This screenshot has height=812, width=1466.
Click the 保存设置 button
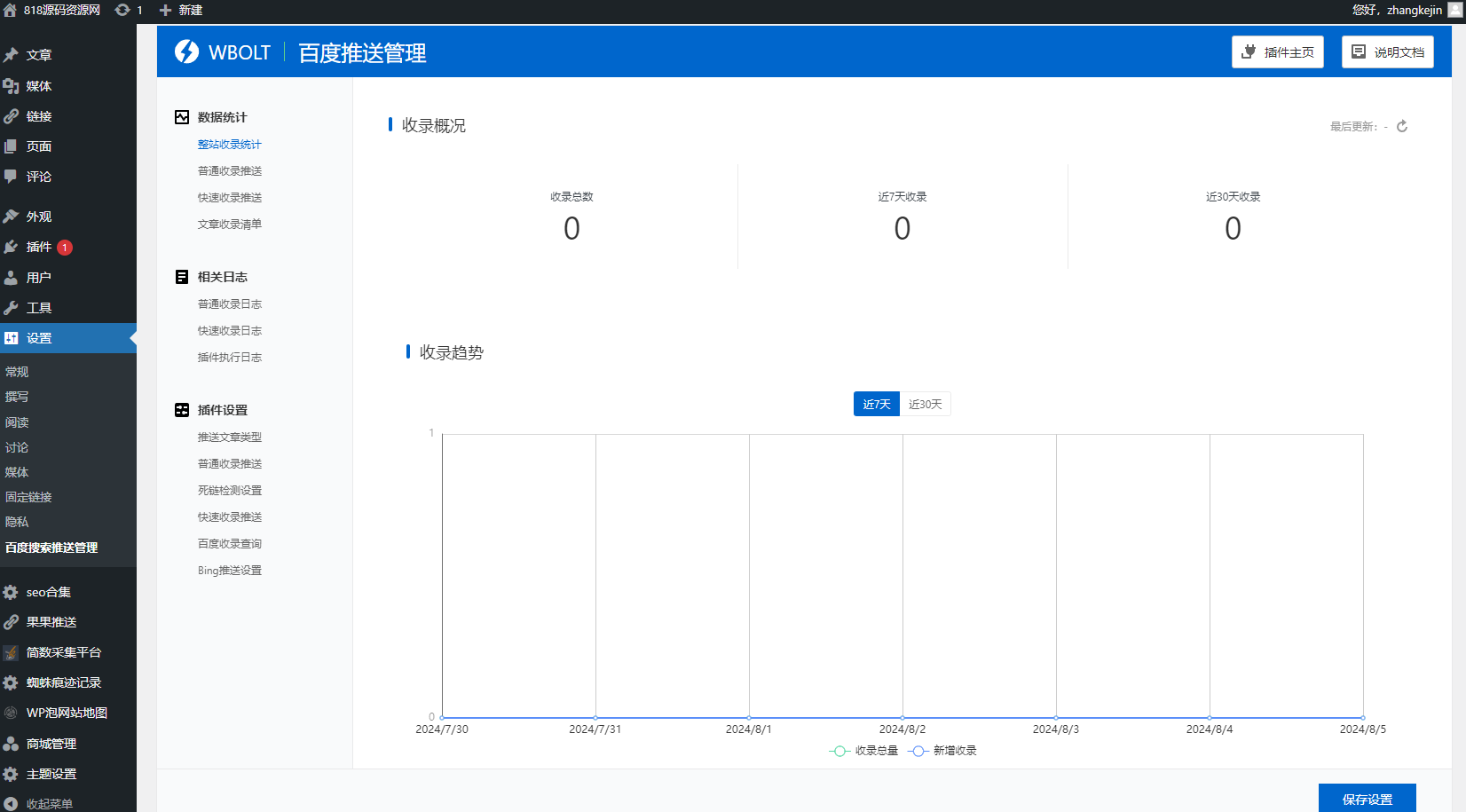[x=1367, y=799]
